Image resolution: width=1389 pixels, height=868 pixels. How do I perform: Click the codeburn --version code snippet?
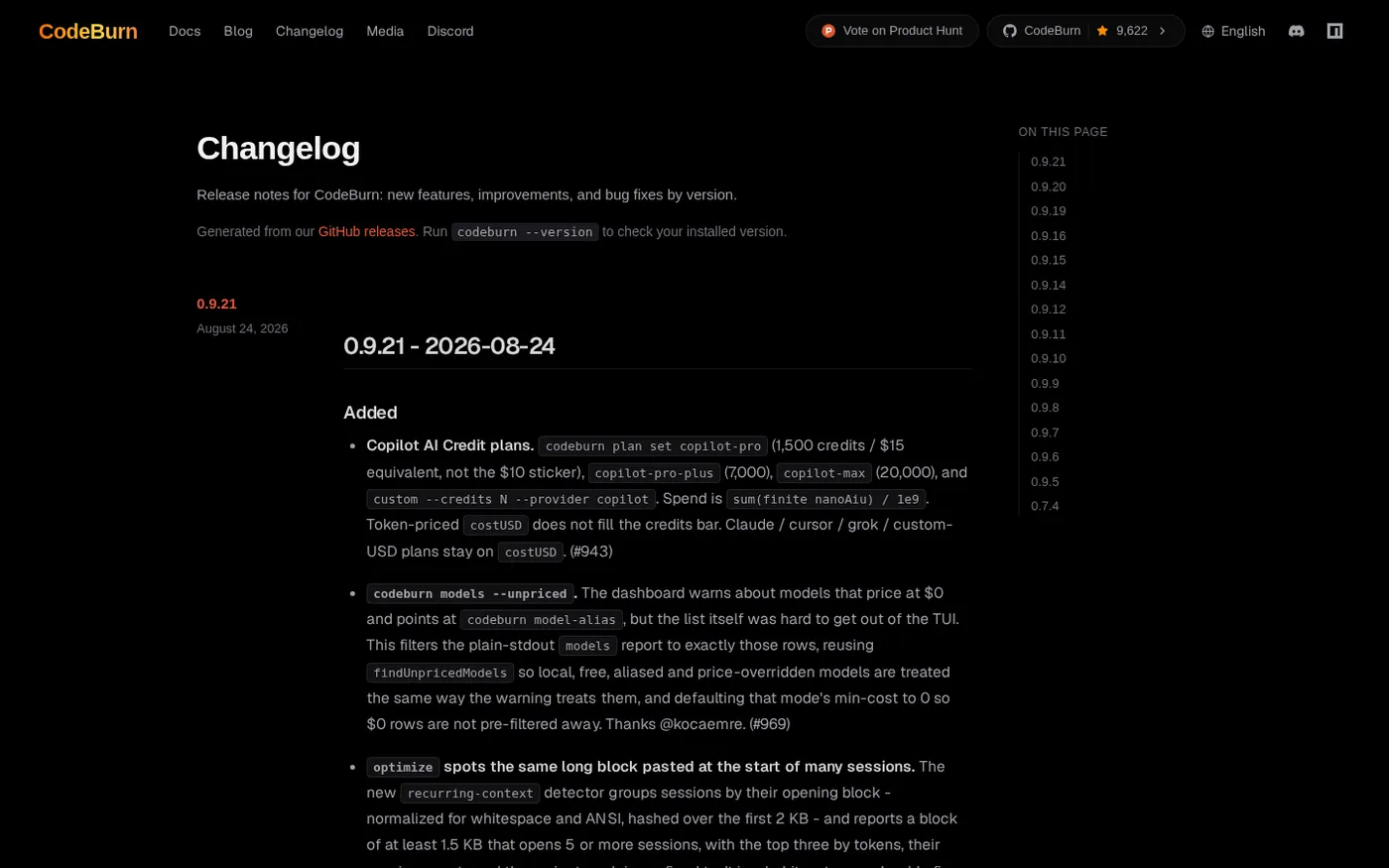coord(525,231)
